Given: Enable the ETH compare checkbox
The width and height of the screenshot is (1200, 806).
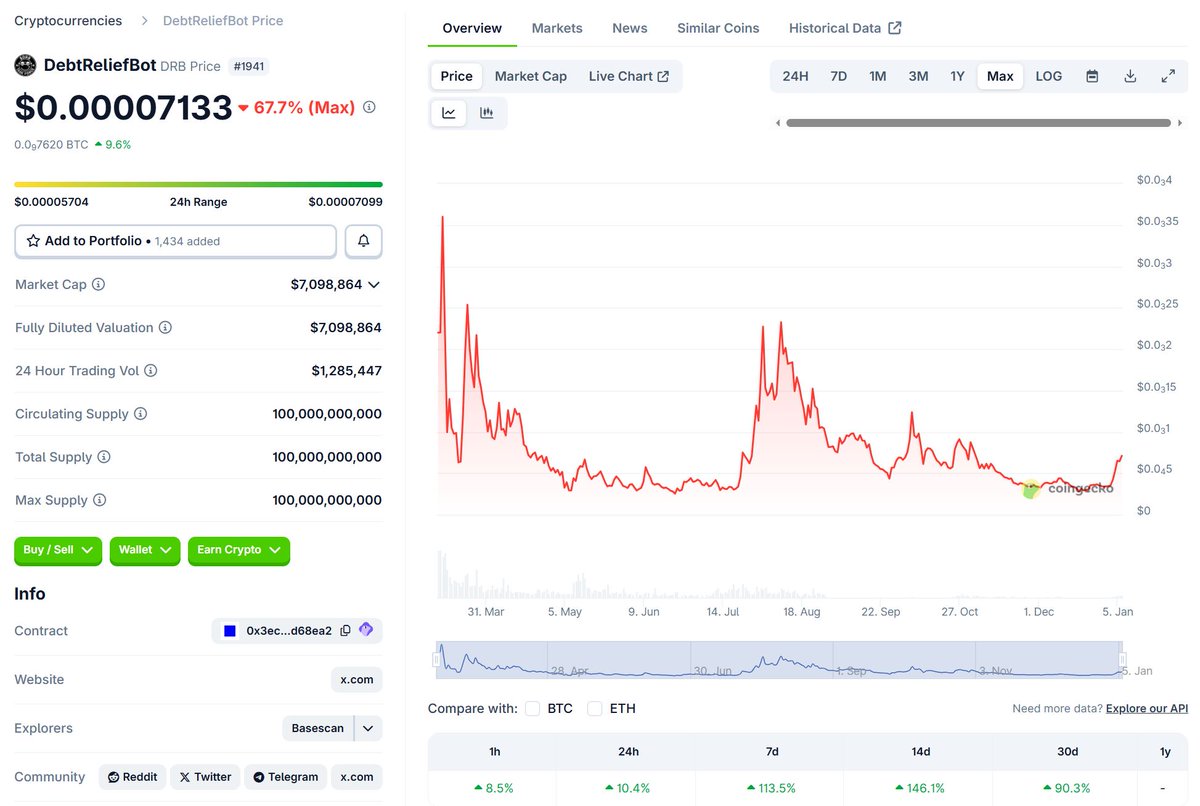Looking at the screenshot, I should point(595,708).
